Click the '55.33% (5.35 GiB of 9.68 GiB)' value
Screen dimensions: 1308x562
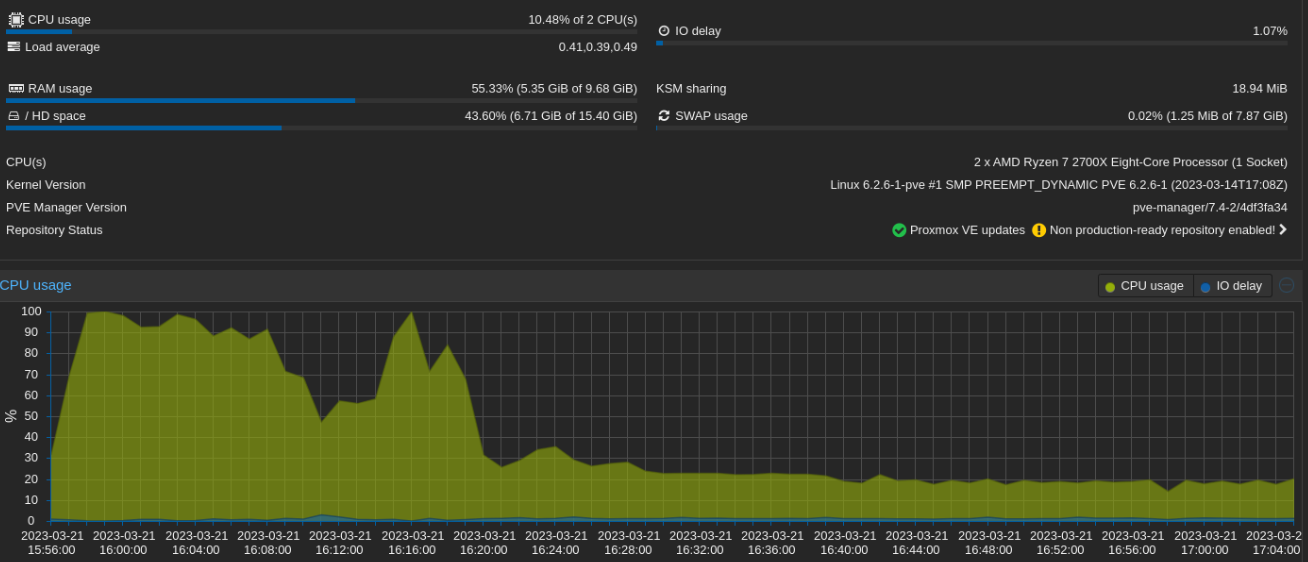coord(554,88)
